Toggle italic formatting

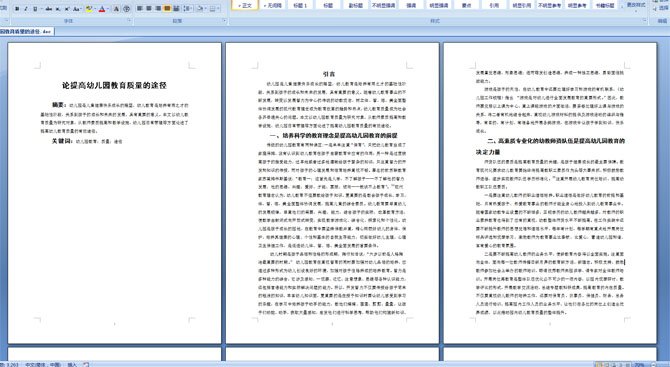26,9
